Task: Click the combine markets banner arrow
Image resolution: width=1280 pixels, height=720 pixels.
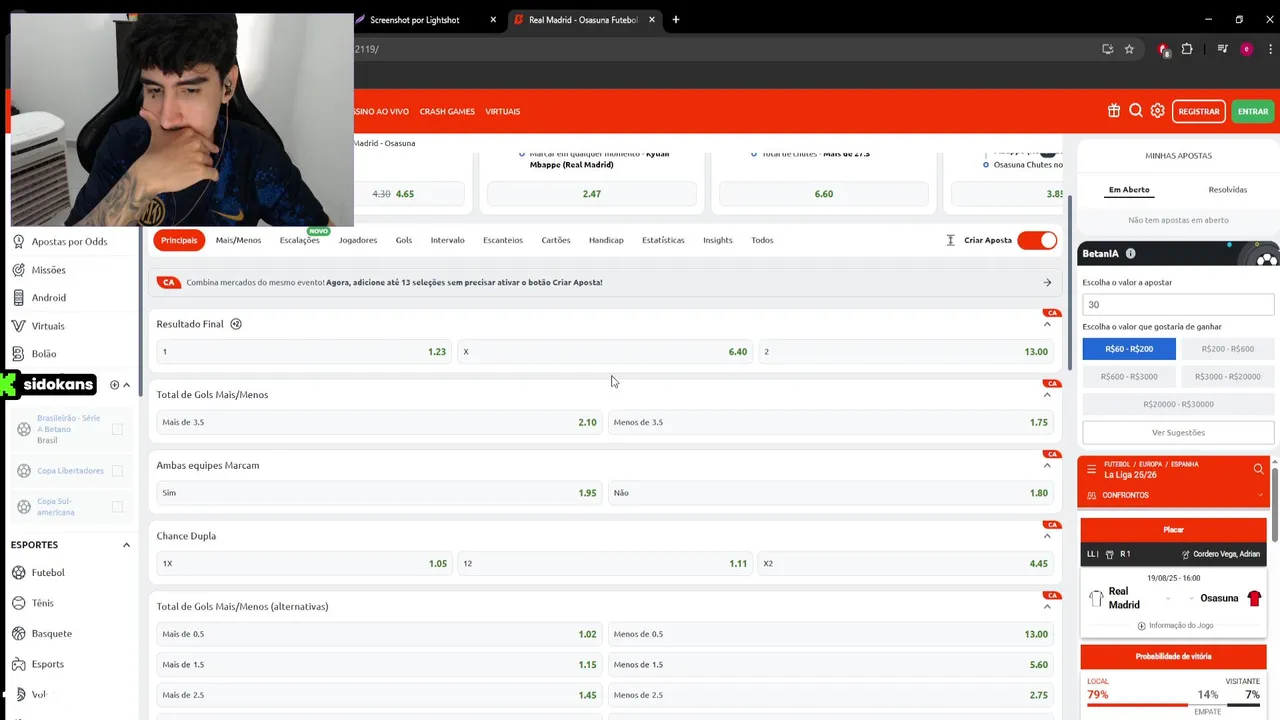Action: tap(1047, 283)
